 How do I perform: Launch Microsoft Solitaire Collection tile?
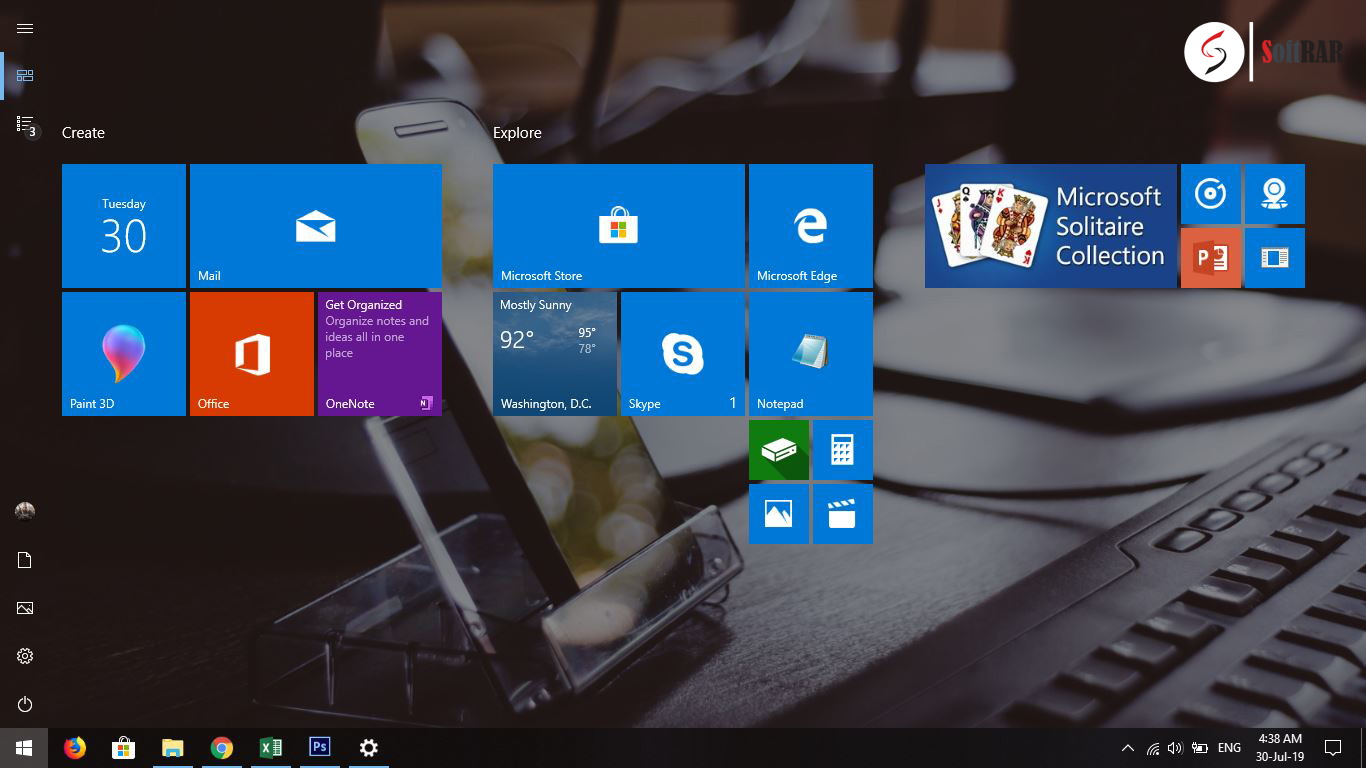1051,226
